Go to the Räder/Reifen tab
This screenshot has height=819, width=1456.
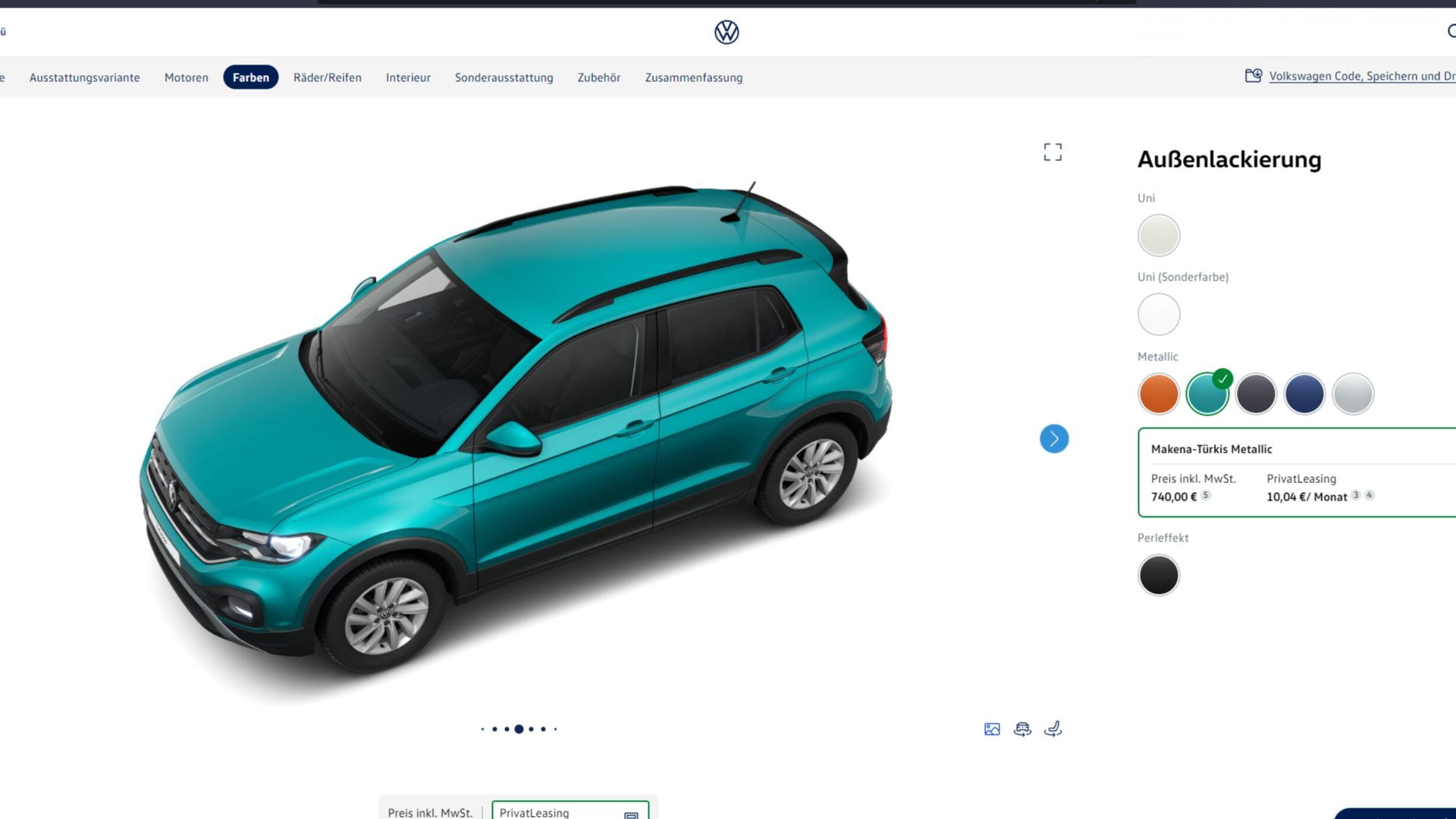(x=328, y=77)
